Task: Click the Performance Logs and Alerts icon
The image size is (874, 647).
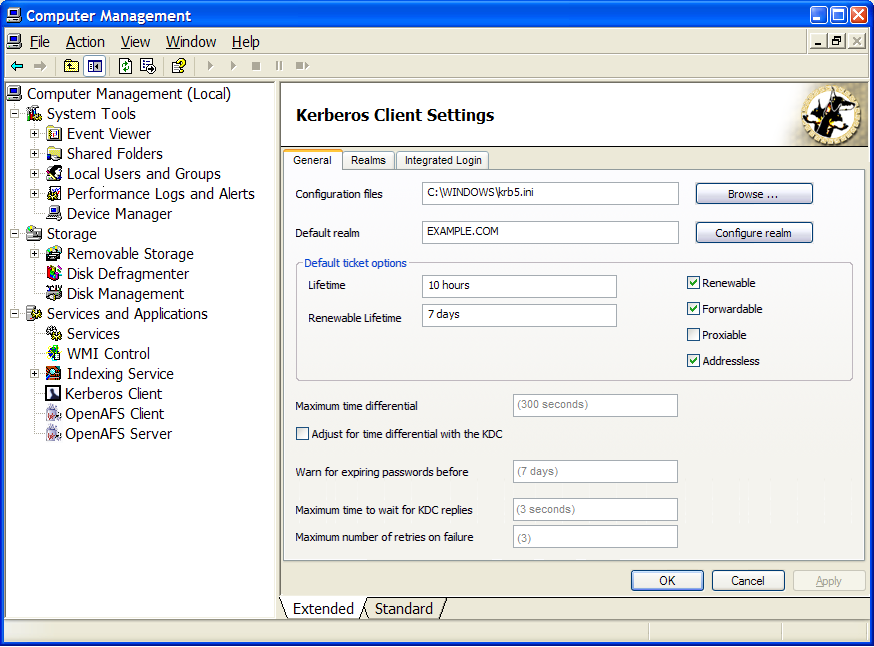Action: (54, 193)
